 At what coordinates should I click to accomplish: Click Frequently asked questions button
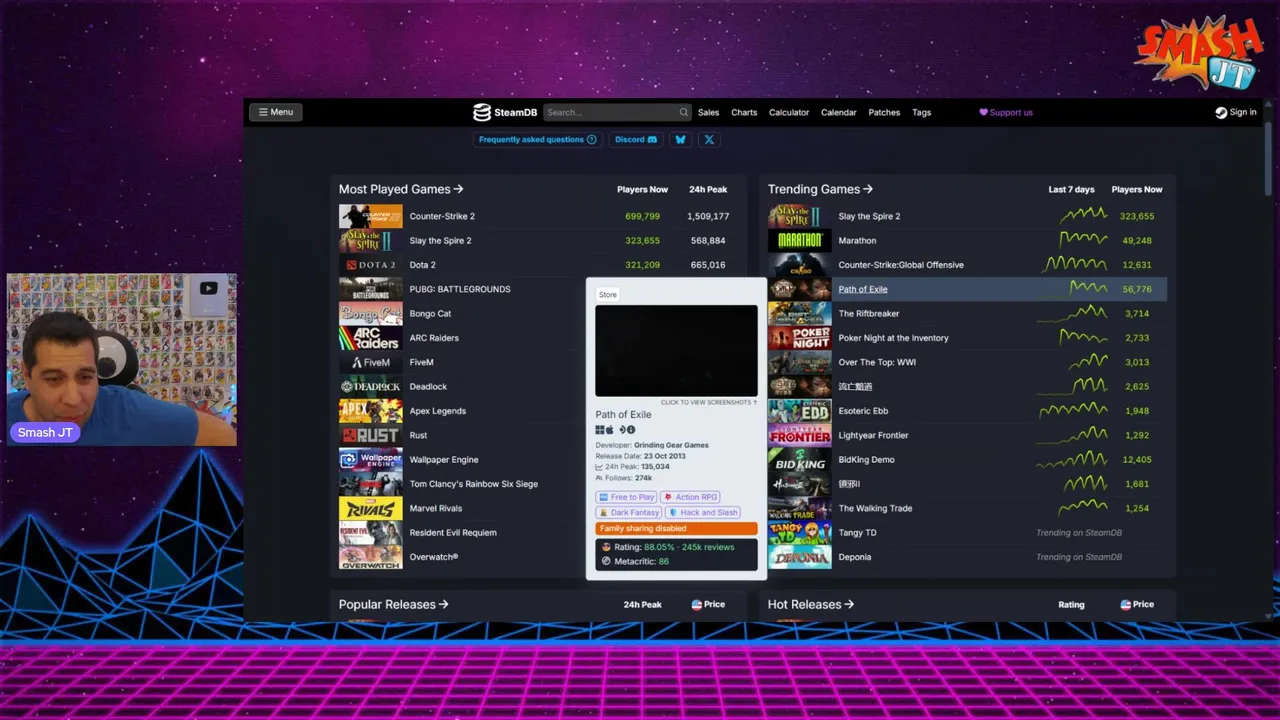coord(538,139)
